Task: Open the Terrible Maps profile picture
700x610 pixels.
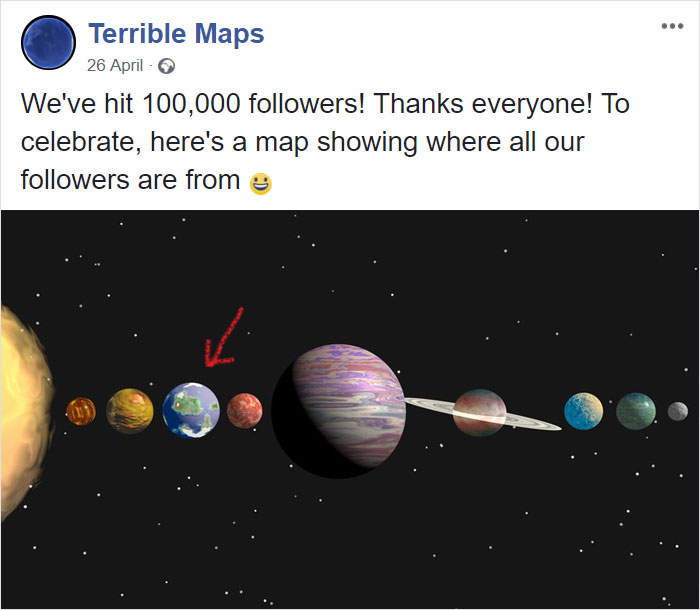Action: pos(48,42)
